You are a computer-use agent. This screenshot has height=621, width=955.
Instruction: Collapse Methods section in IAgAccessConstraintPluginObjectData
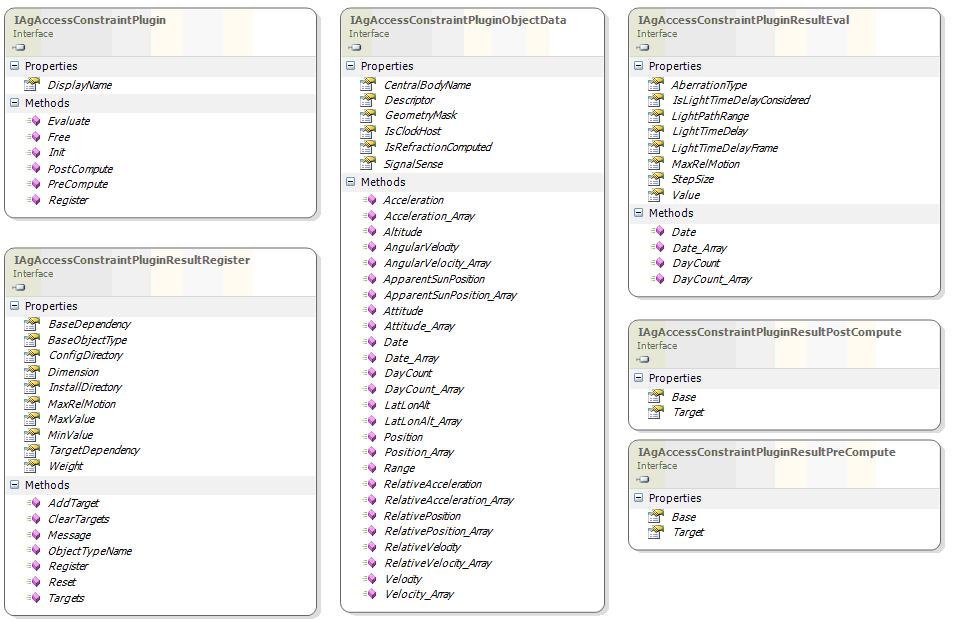coord(351,182)
